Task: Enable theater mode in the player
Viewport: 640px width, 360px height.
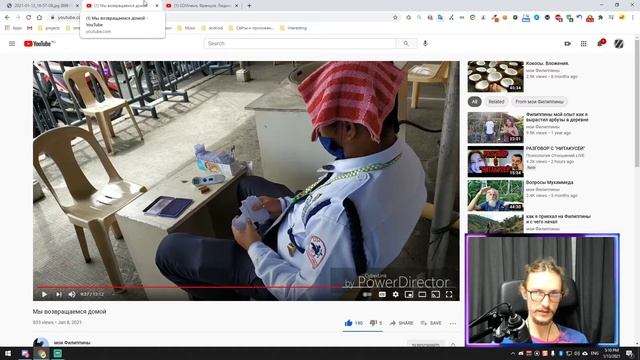Action: [422, 294]
